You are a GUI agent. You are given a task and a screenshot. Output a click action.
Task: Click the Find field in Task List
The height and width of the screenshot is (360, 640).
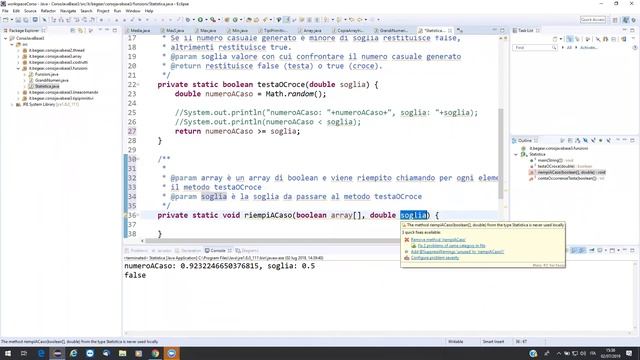534,48
